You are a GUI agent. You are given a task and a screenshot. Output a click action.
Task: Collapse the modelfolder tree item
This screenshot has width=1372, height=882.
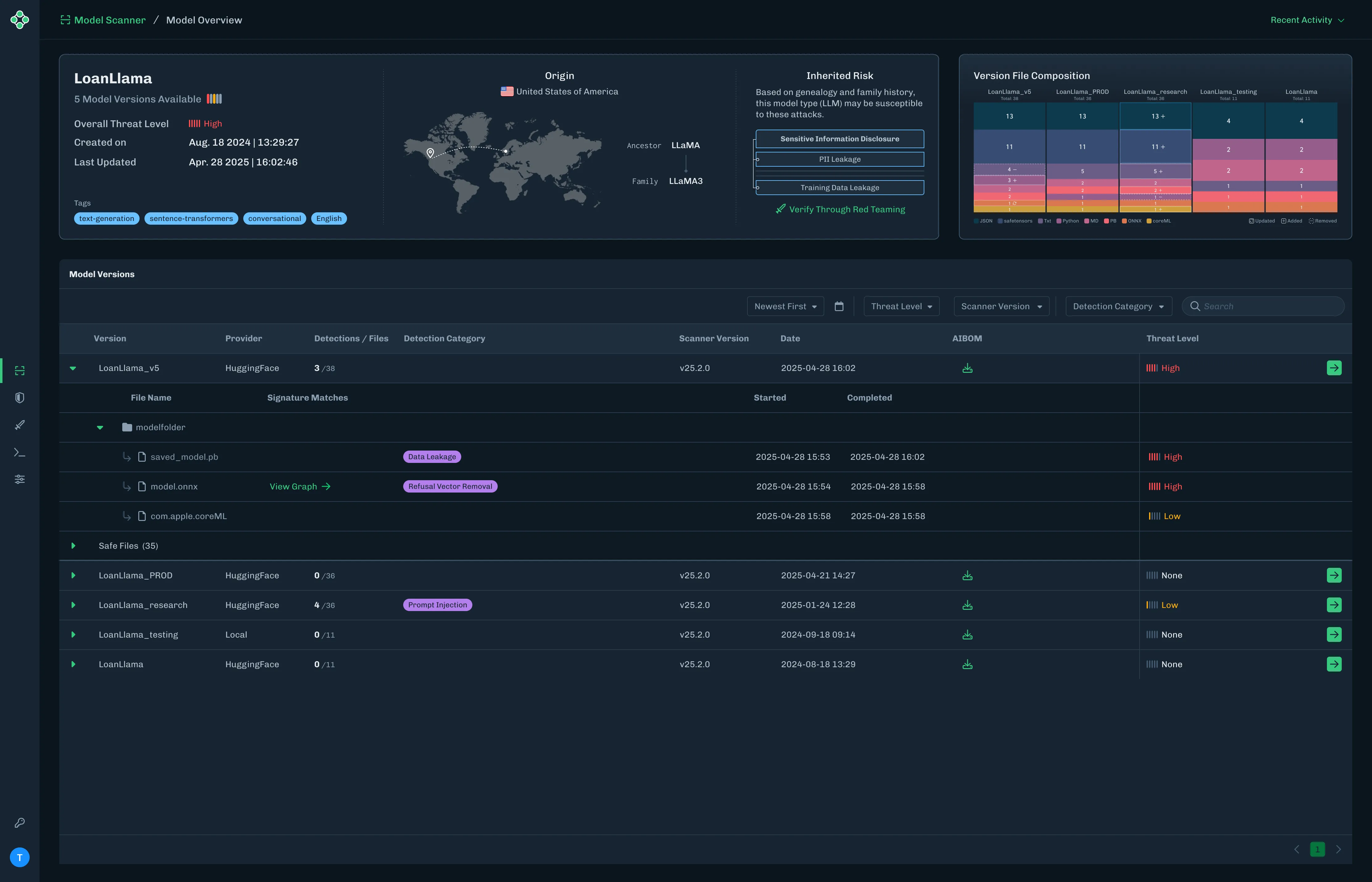(x=100, y=428)
